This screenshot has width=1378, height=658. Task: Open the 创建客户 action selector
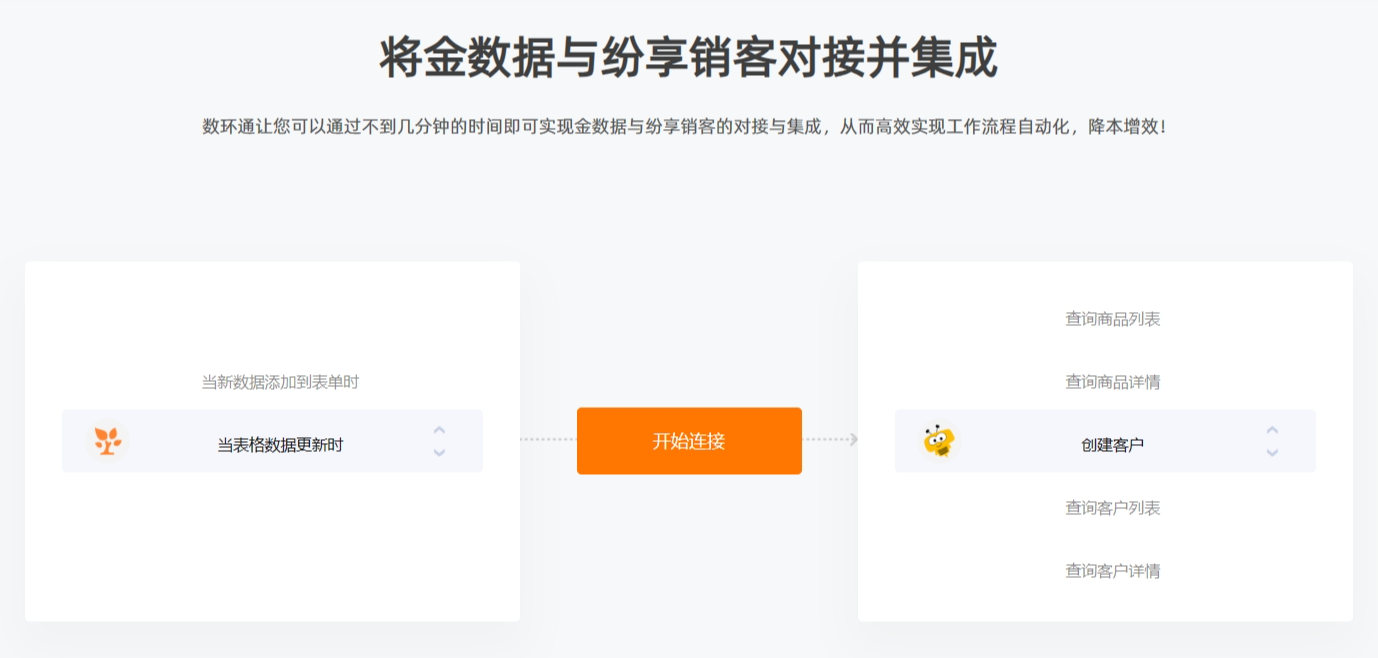[1105, 441]
